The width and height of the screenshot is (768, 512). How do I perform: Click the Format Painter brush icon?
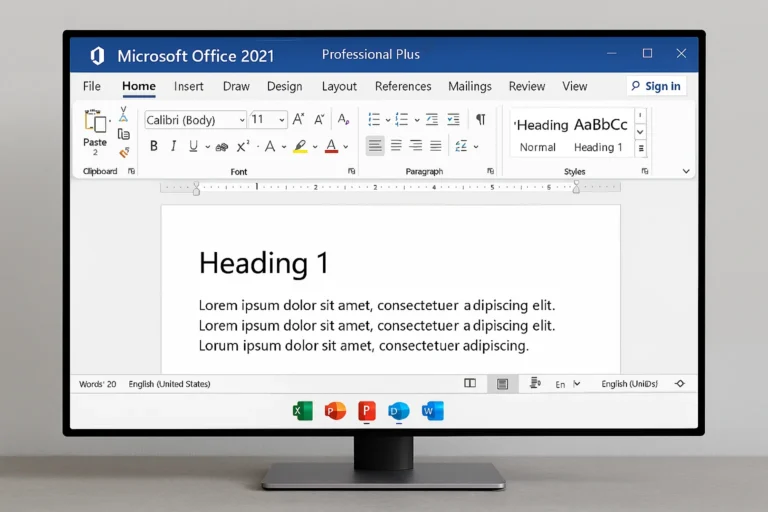pos(124,153)
